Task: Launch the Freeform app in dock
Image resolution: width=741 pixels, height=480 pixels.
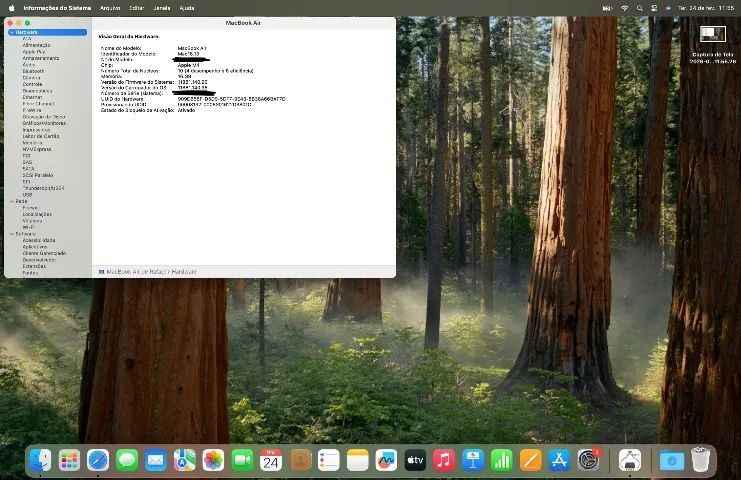Action: pos(386,460)
